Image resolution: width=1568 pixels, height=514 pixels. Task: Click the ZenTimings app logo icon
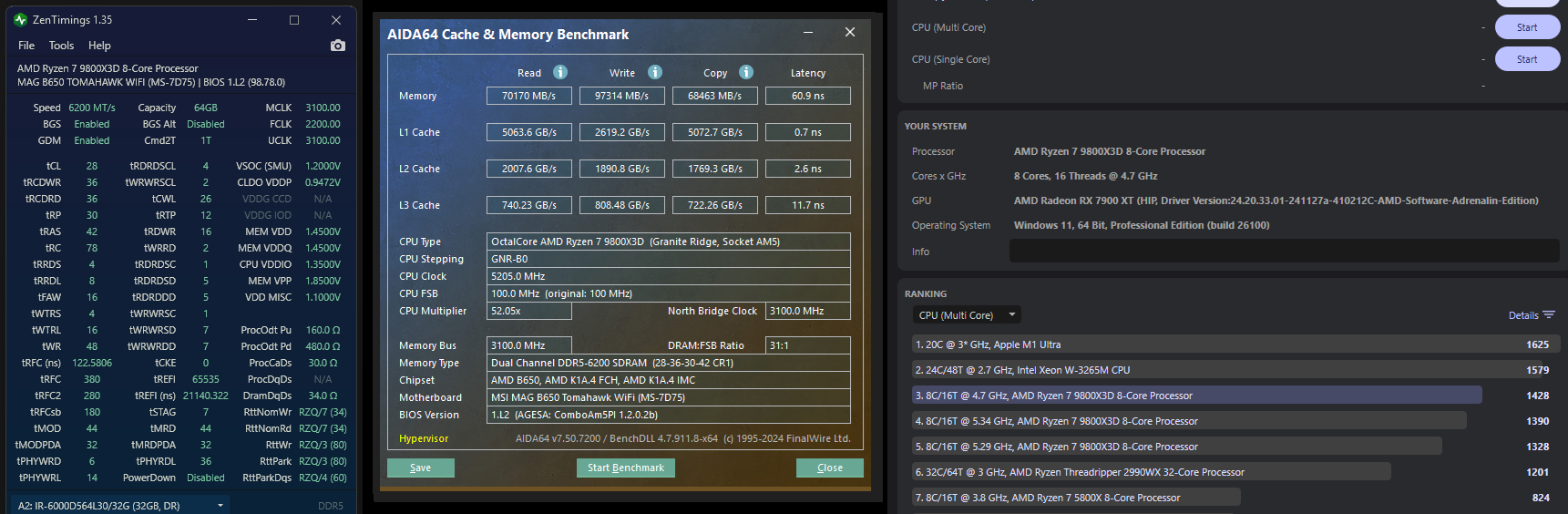click(20, 19)
